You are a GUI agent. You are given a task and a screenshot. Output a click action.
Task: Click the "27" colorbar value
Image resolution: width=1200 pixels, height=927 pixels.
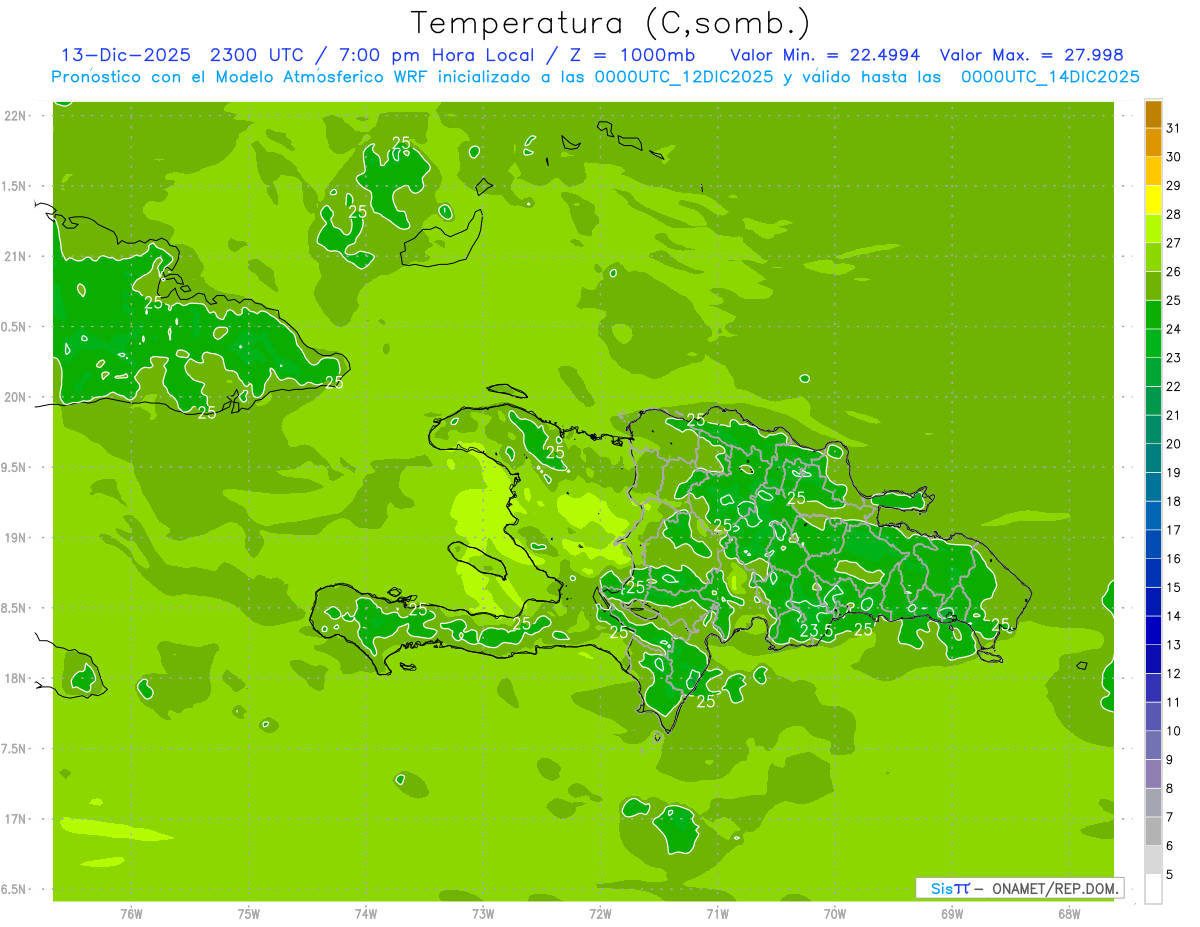coord(1174,243)
